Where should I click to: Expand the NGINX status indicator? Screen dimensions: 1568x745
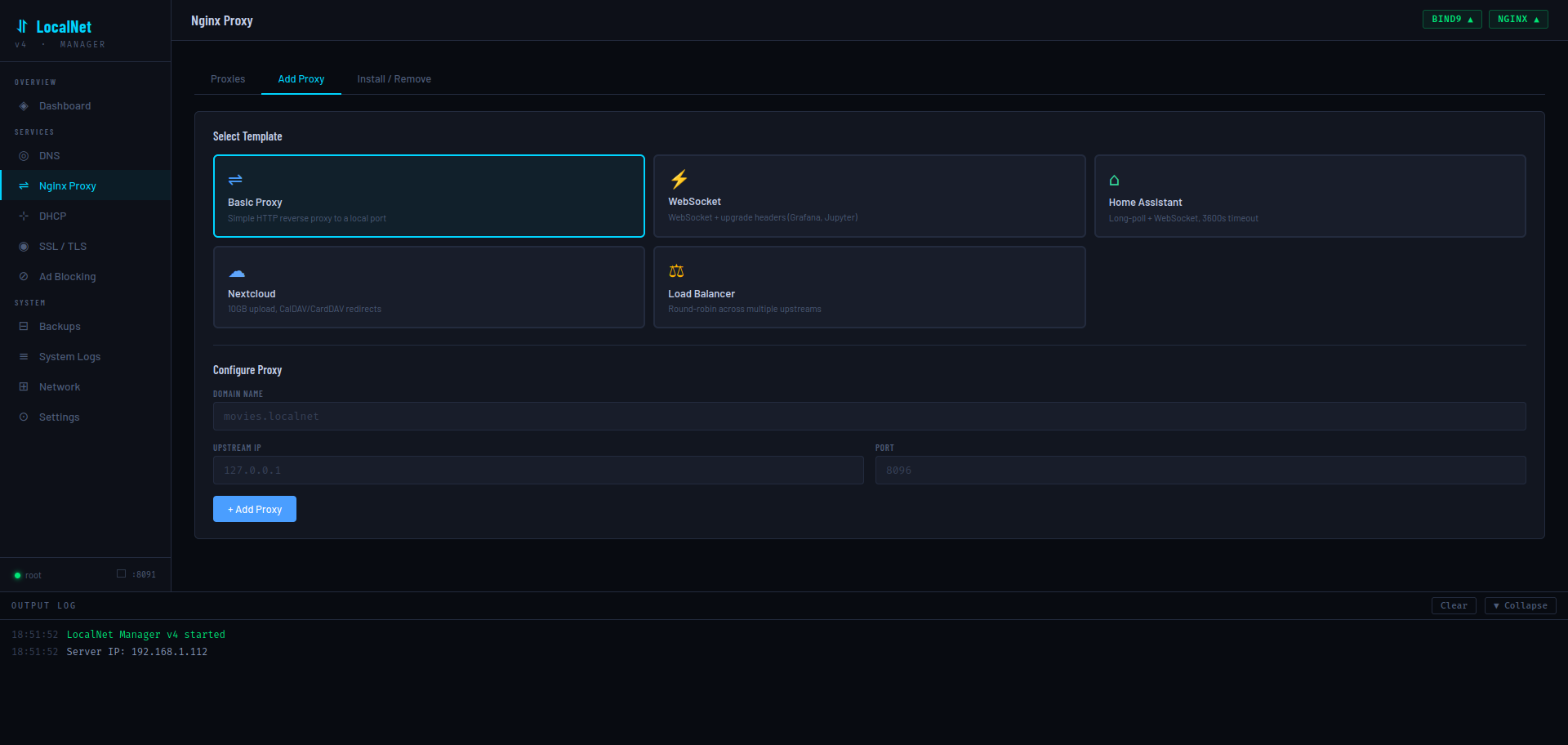[1518, 20]
